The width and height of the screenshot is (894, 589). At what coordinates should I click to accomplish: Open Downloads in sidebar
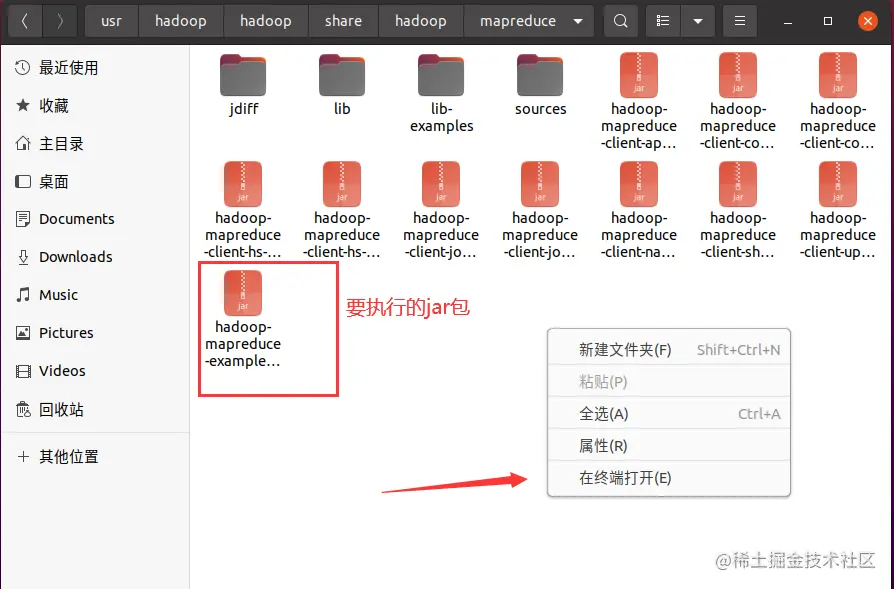coord(95,257)
